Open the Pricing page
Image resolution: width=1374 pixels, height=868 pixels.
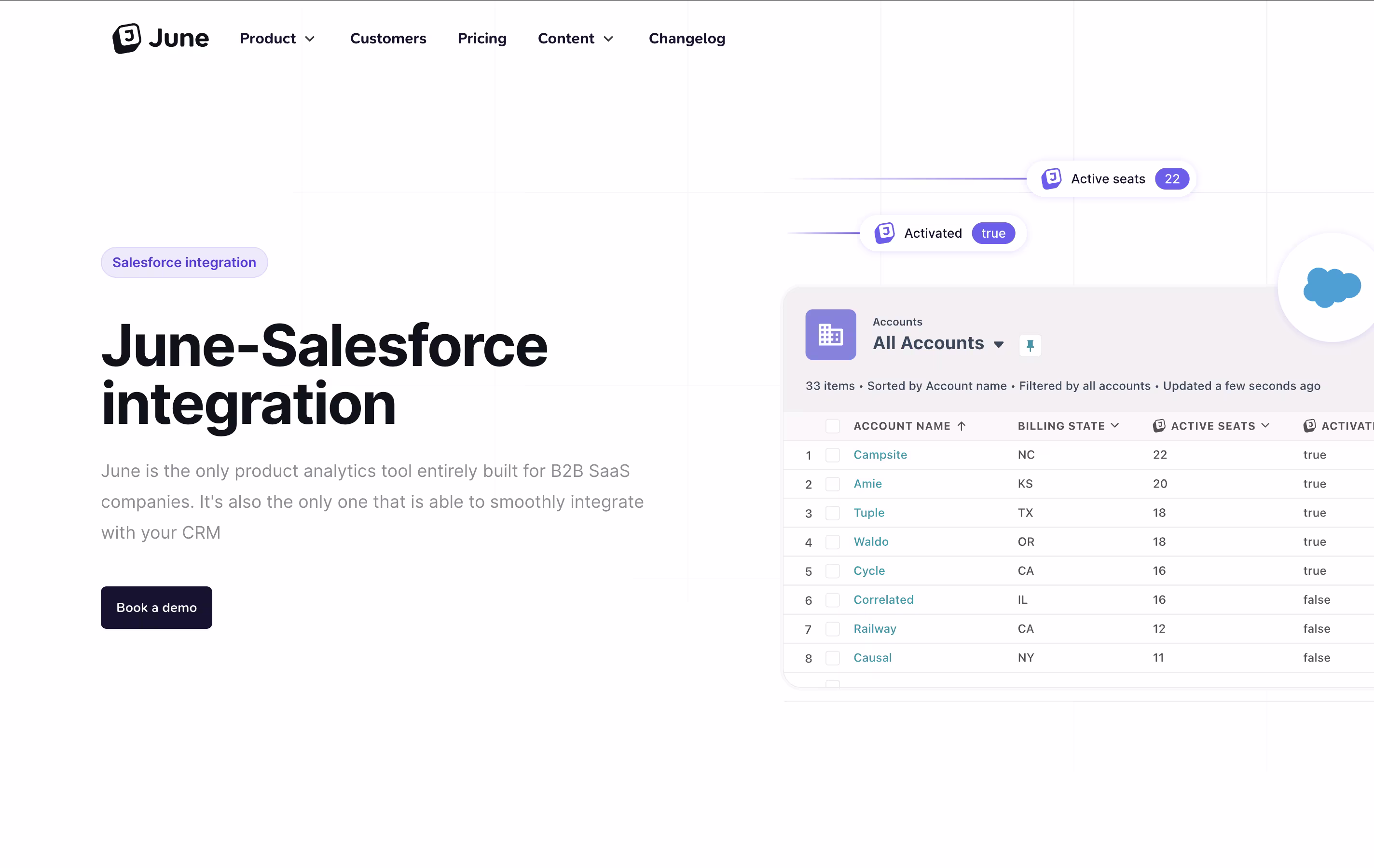(x=481, y=39)
